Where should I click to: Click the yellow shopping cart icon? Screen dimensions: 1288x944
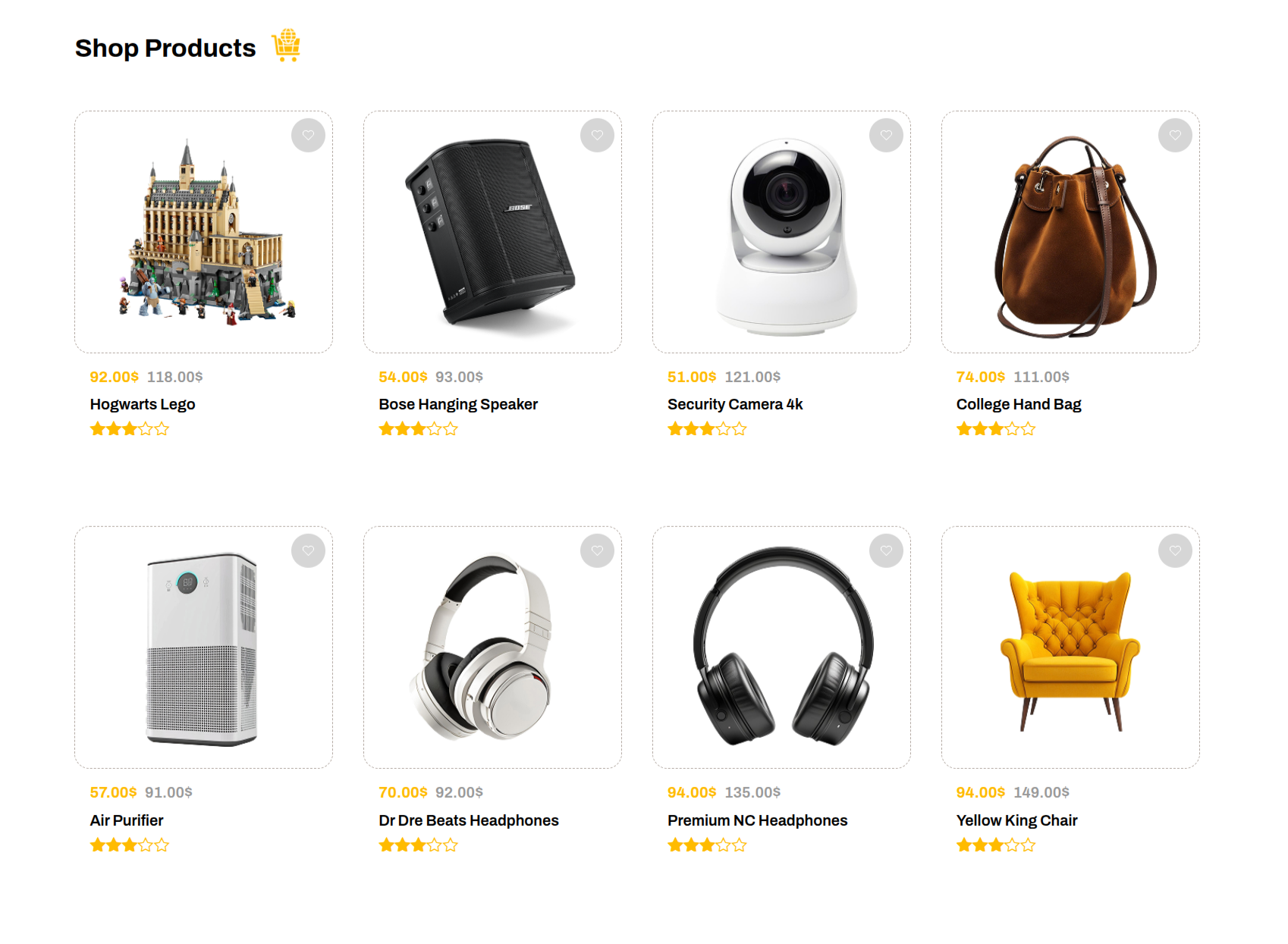coord(287,45)
